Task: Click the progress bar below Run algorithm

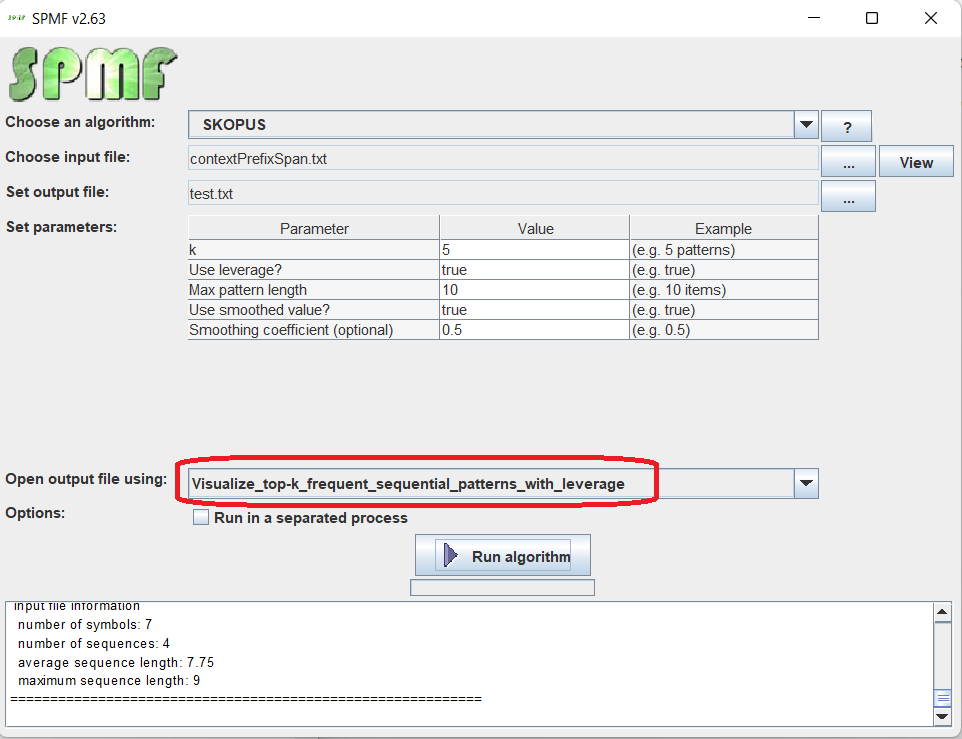Action: click(x=502, y=588)
